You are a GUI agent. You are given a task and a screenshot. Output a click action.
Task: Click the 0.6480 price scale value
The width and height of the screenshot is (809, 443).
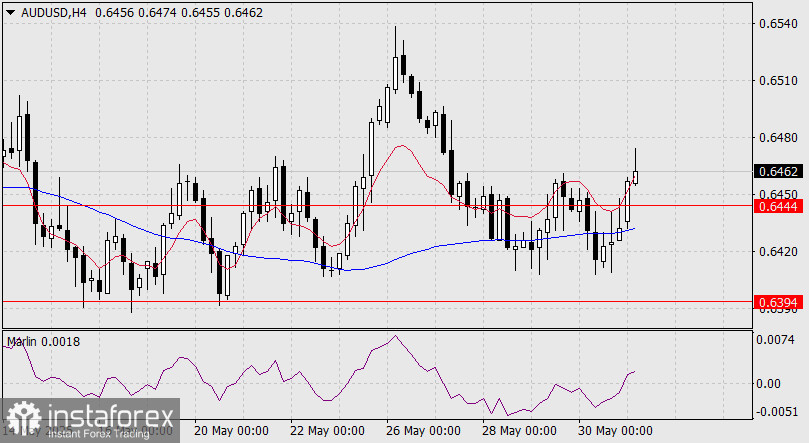[x=778, y=138]
